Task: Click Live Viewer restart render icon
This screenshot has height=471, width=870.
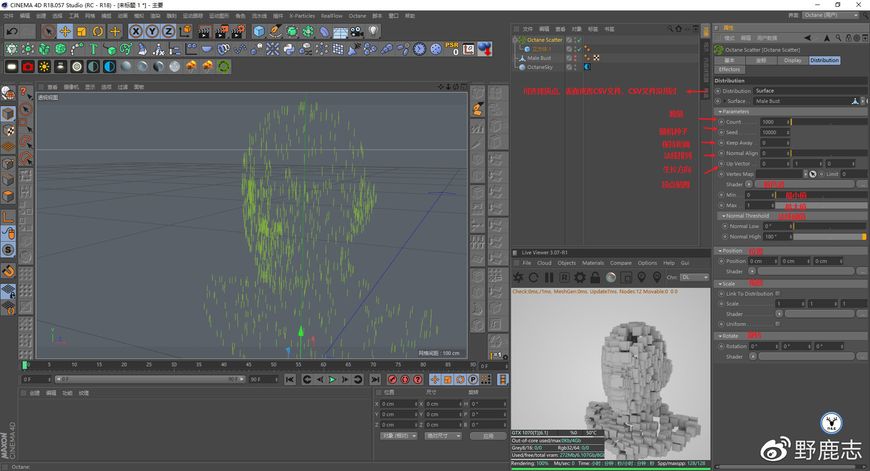Action: pos(534,277)
